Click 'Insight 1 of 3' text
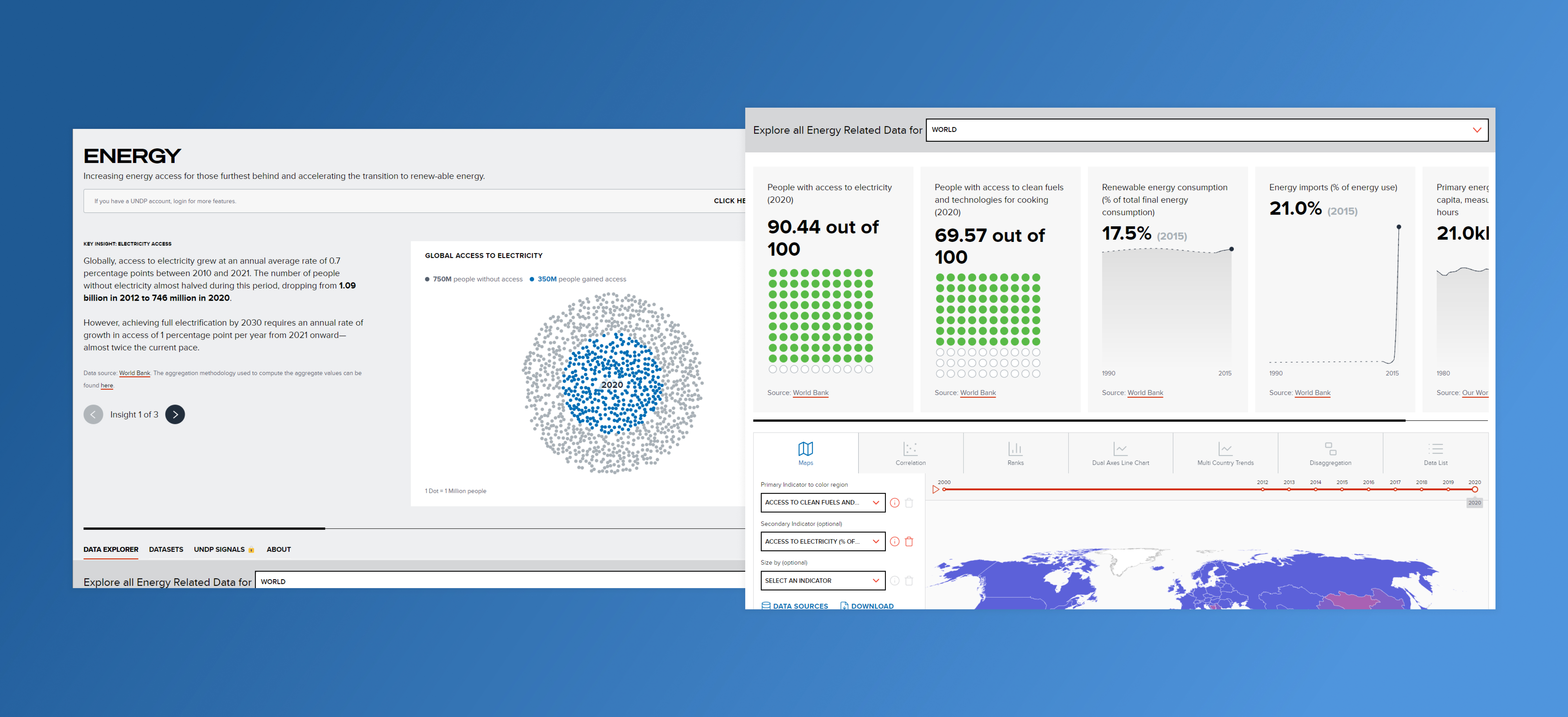 pos(134,415)
